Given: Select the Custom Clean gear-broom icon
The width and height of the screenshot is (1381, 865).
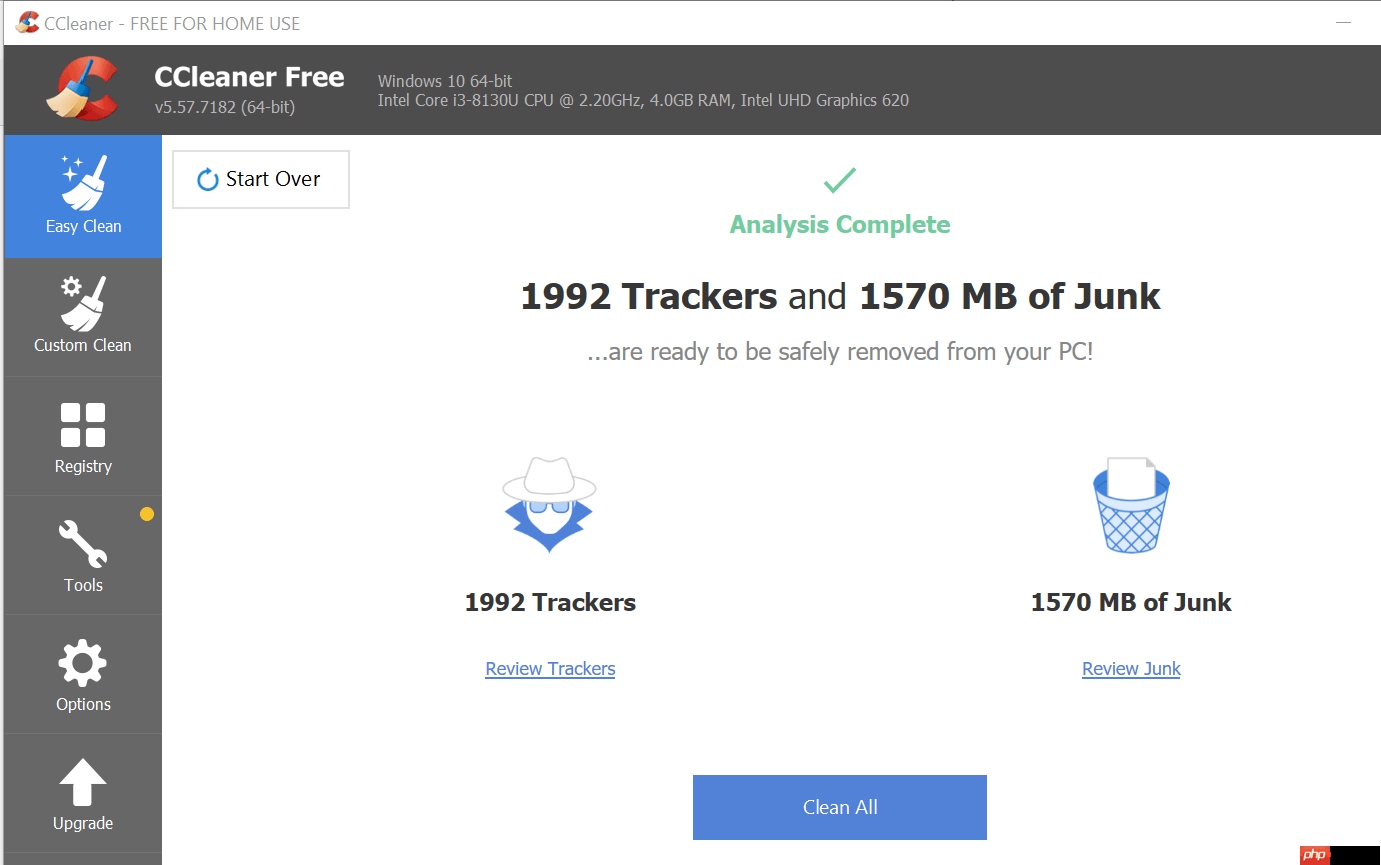Looking at the screenshot, I should [83, 303].
